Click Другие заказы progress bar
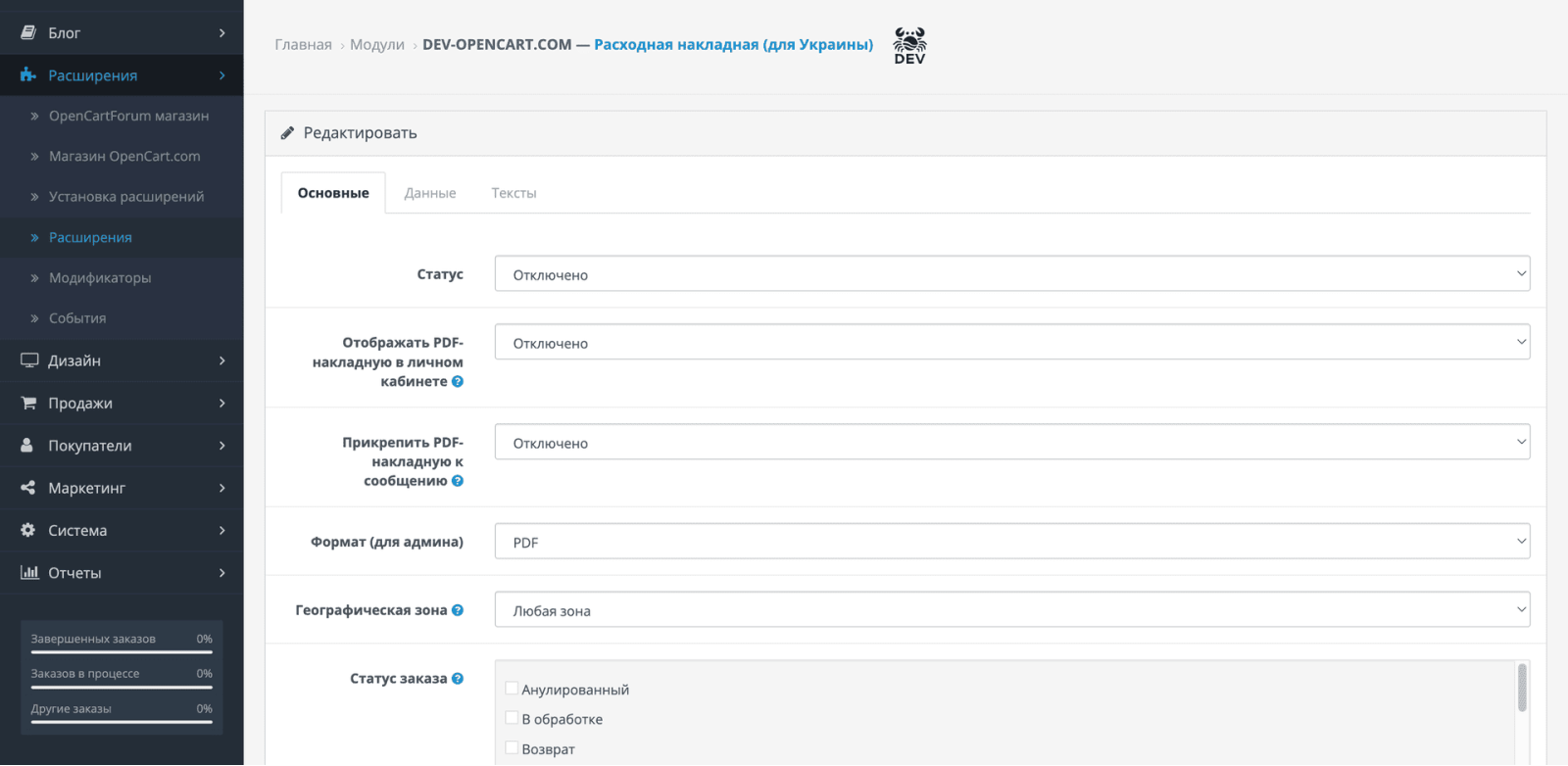1568x766 pixels. [122, 722]
